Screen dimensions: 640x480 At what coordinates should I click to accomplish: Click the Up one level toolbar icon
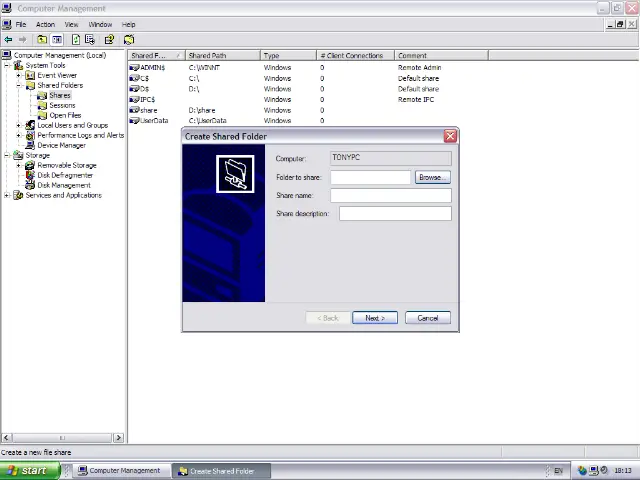click(x=42, y=40)
